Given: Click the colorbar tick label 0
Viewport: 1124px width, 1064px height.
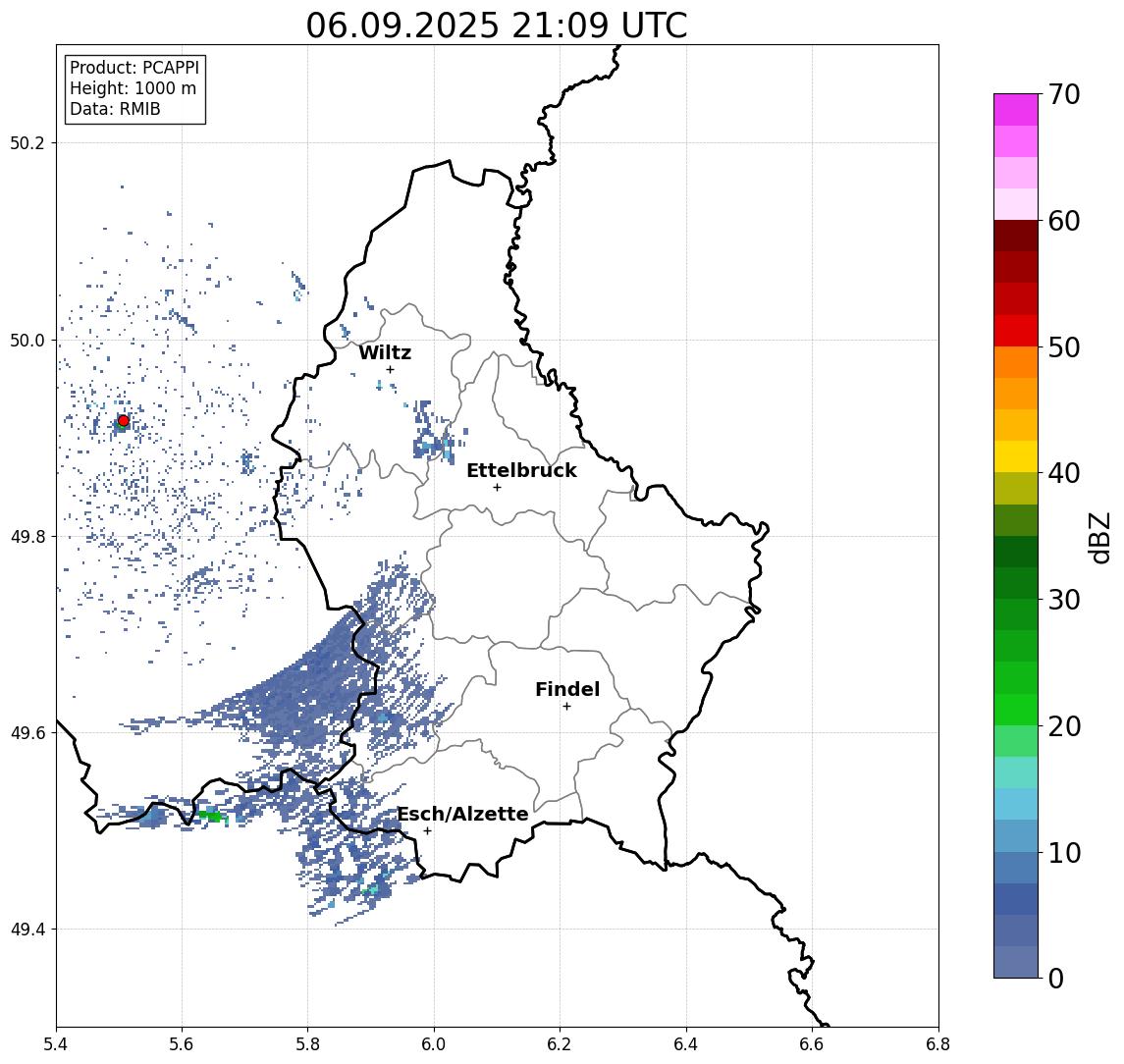Looking at the screenshot, I should point(1056,978).
